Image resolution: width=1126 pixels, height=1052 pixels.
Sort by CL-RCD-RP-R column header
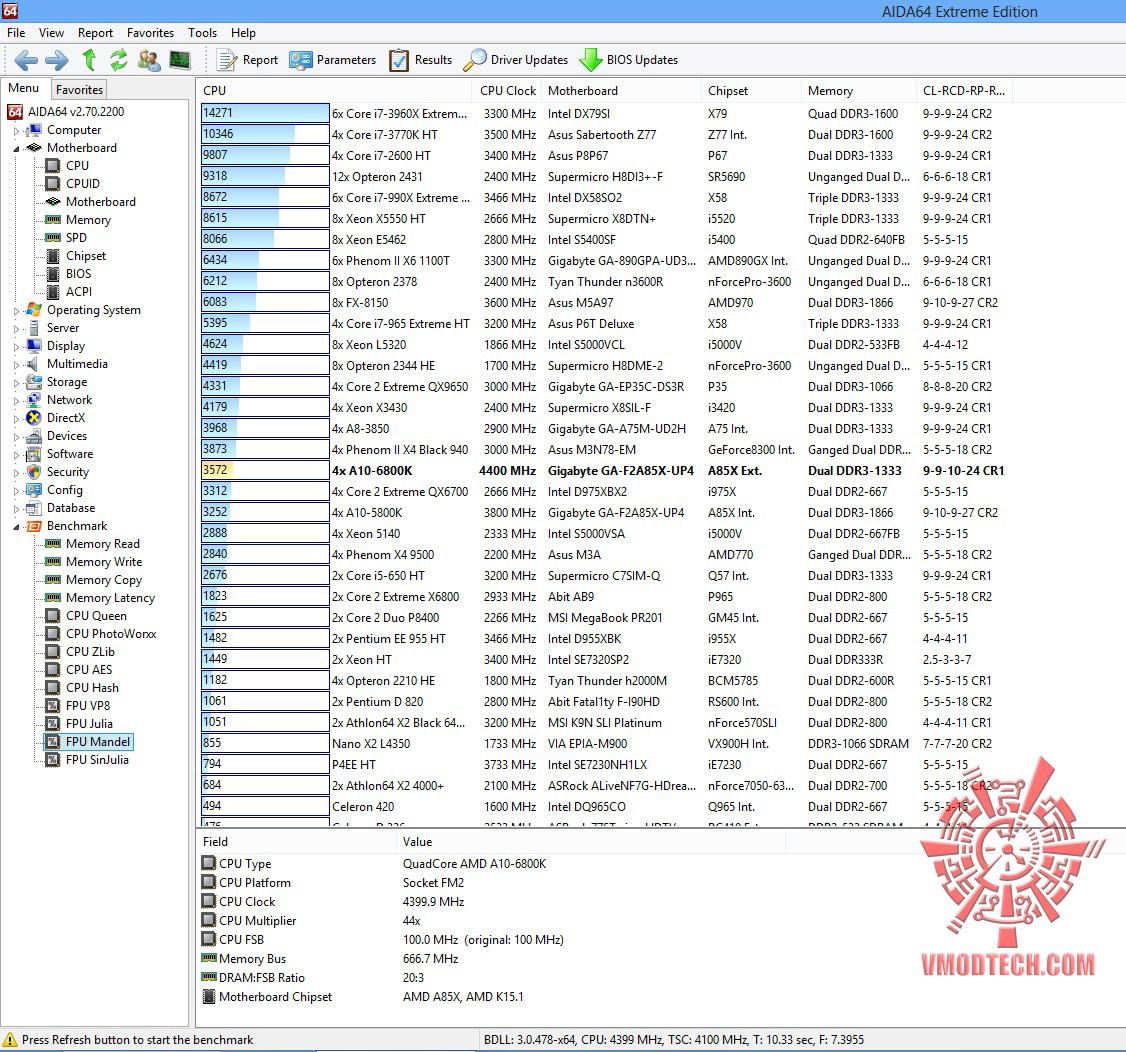coord(963,90)
